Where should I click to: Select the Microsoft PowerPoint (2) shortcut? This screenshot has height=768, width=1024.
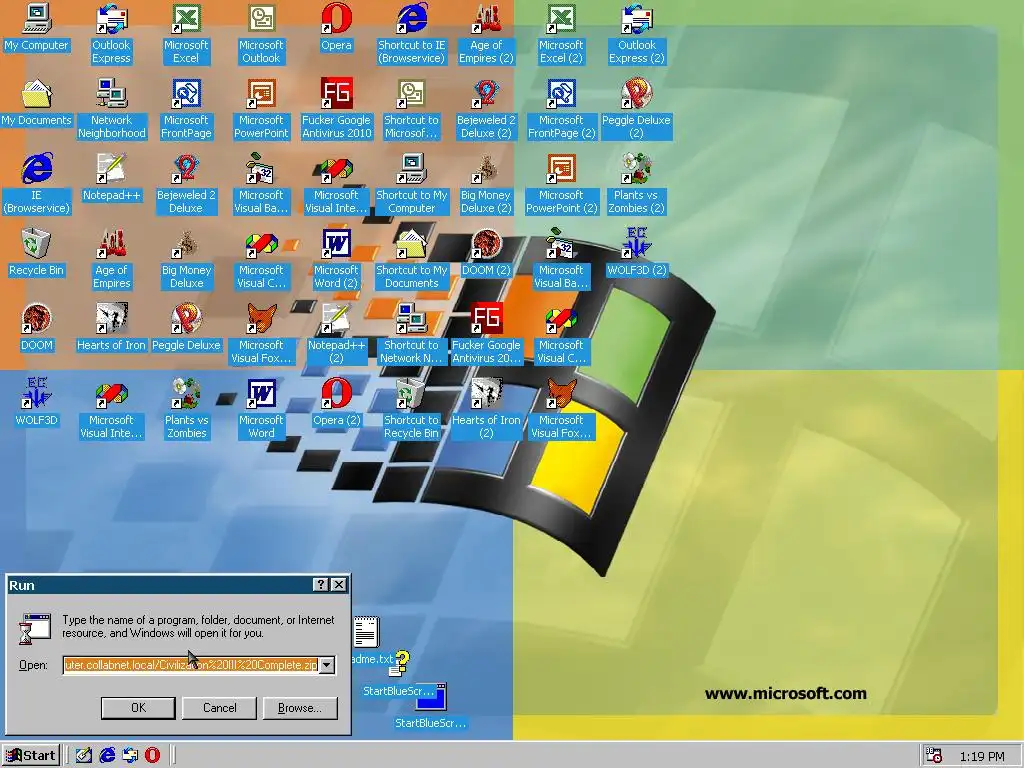562,184
